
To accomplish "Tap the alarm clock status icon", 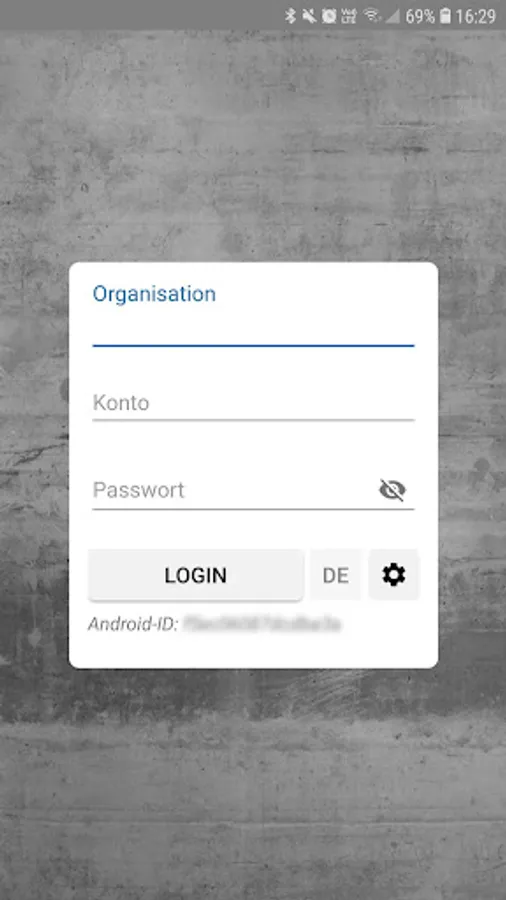I will pos(329,16).
